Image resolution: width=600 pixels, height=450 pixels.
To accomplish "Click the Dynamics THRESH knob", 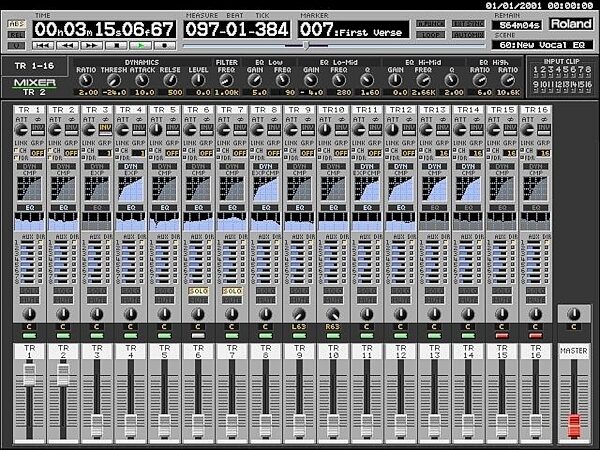I will pyautogui.click(x=114, y=80).
